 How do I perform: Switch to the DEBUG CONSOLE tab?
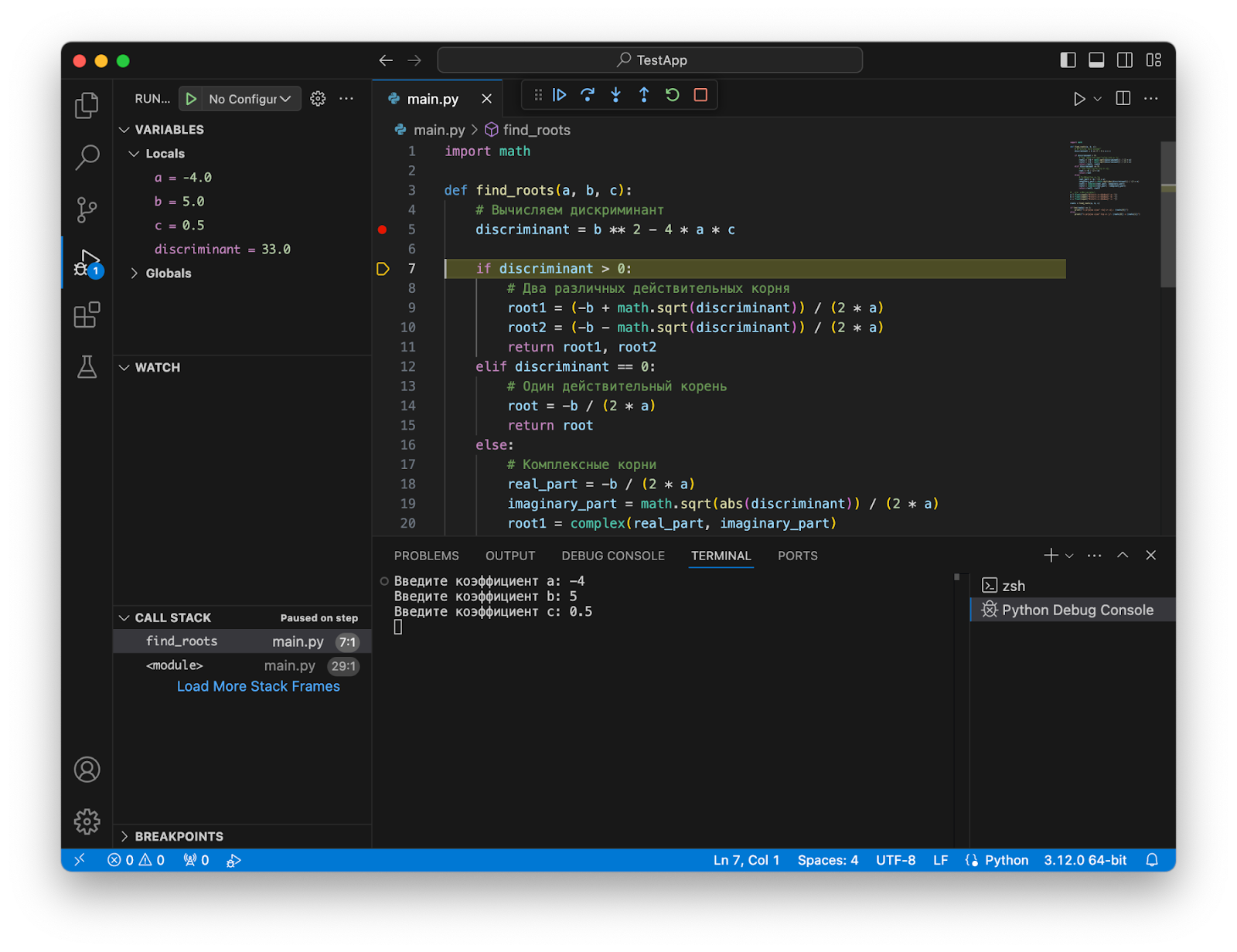pyautogui.click(x=613, y=556)
